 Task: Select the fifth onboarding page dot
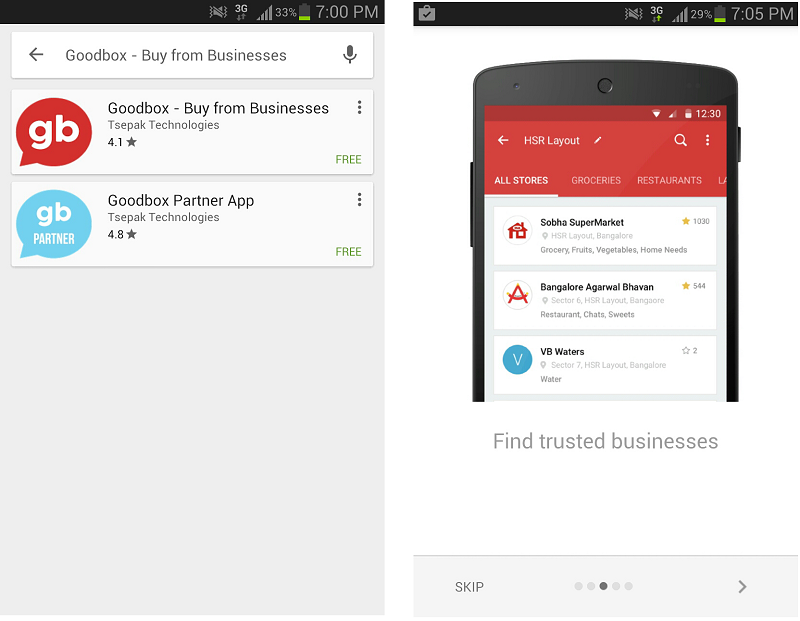[629, 586]
